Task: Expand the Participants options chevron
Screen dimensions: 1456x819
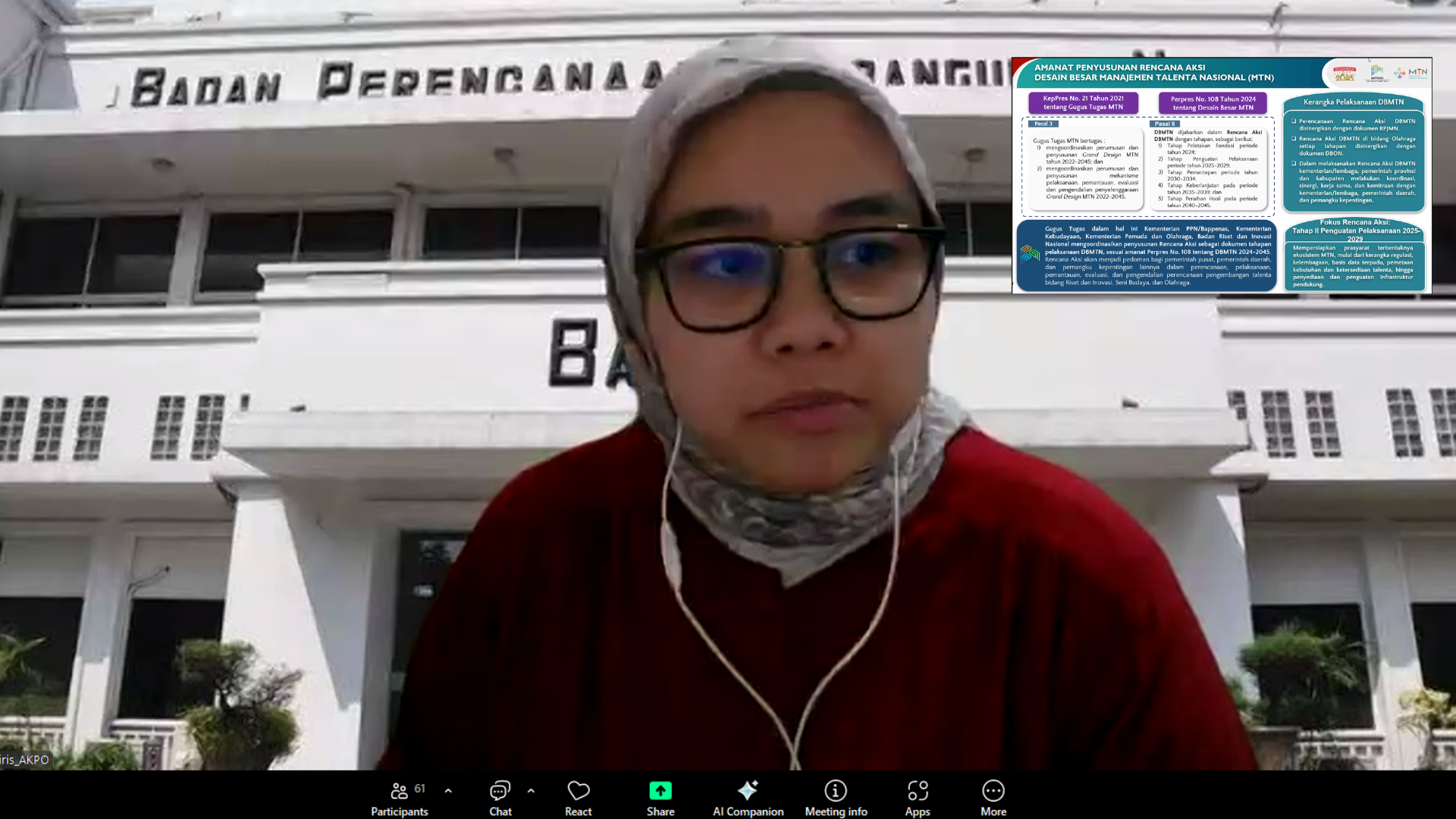Action: (448, 791)
